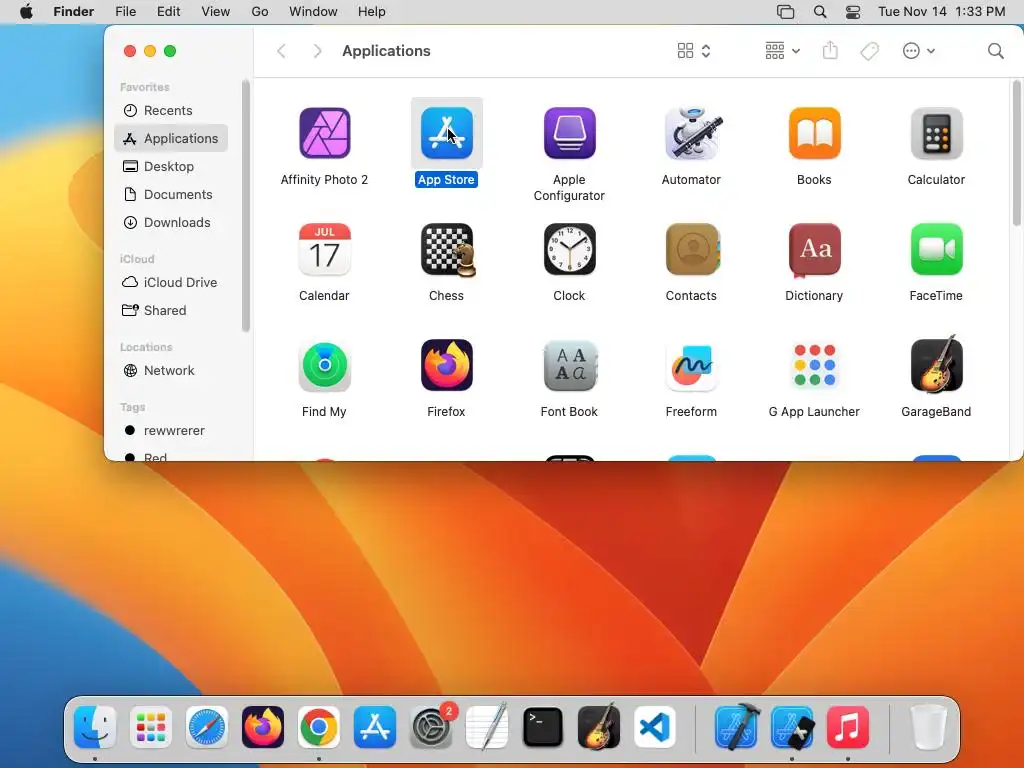Viewport: 1024px width, 768px height.
Task: Open Recents in the sidebar
Action: (171, 110)
